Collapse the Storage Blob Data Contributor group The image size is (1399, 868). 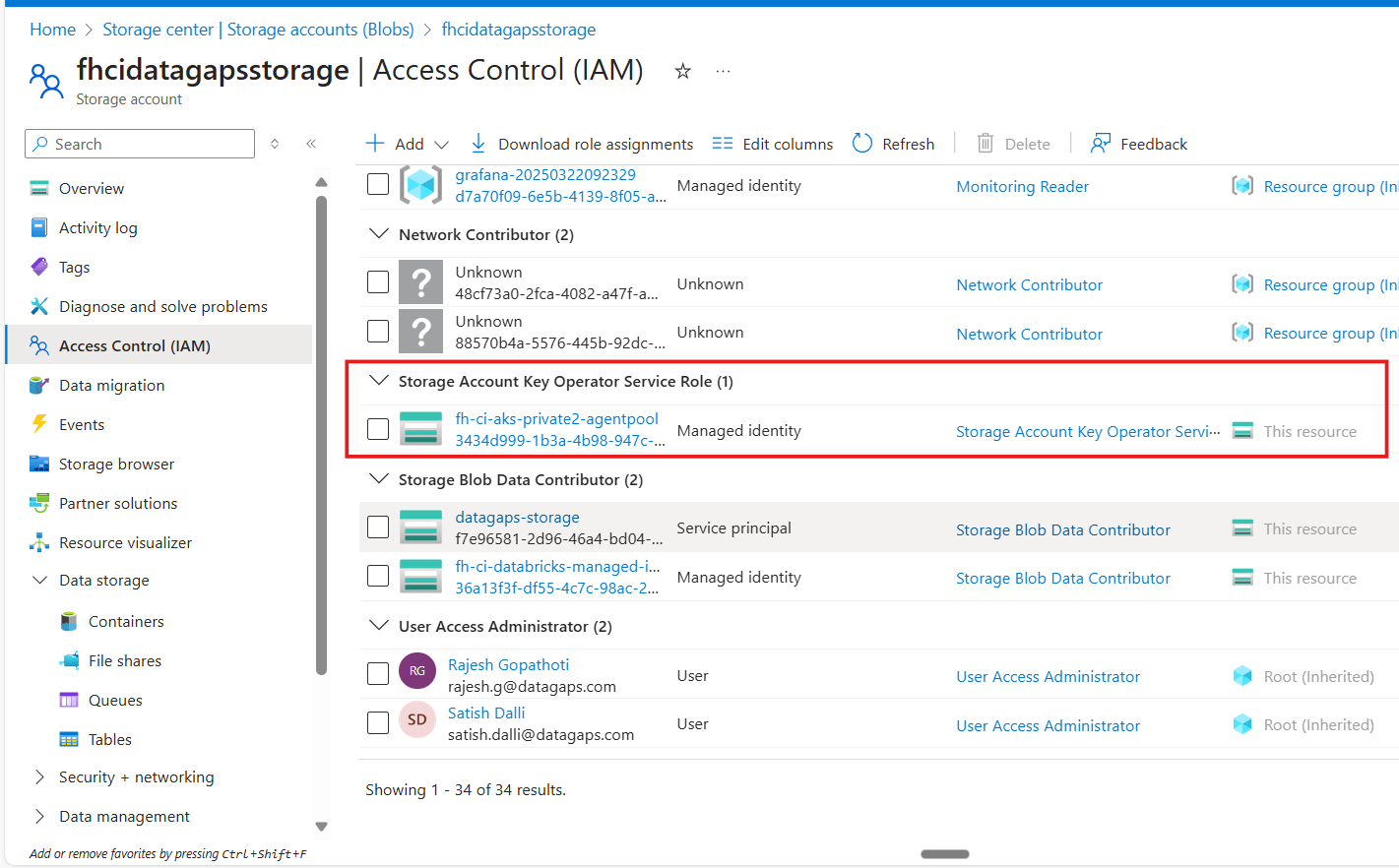coord(378,479)
